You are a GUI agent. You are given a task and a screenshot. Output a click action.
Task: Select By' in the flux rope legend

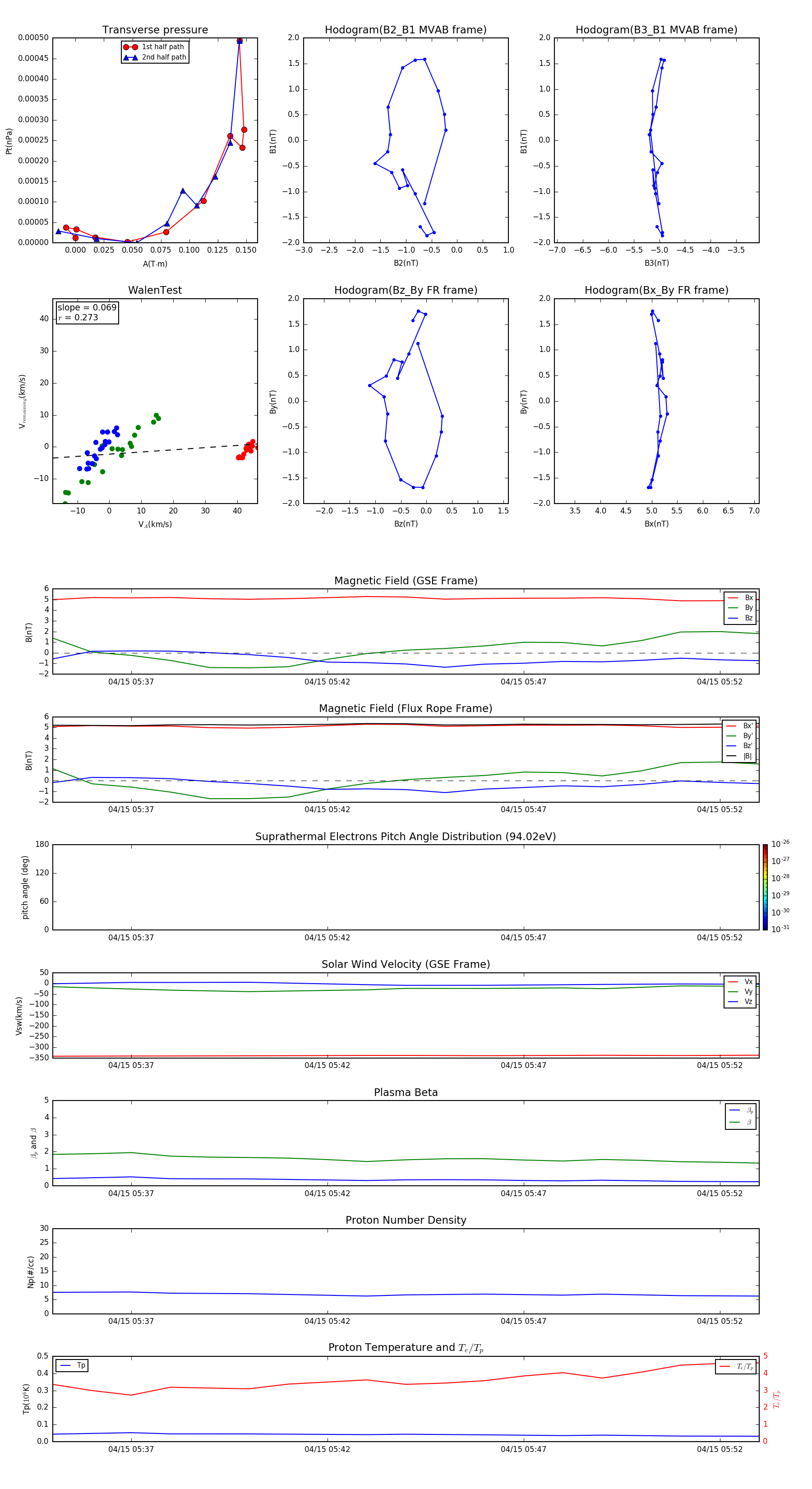click(x=740, y=736)
